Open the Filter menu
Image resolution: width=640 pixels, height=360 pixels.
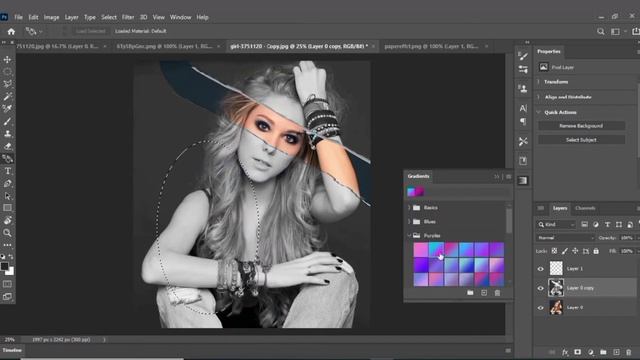[128, 17]
